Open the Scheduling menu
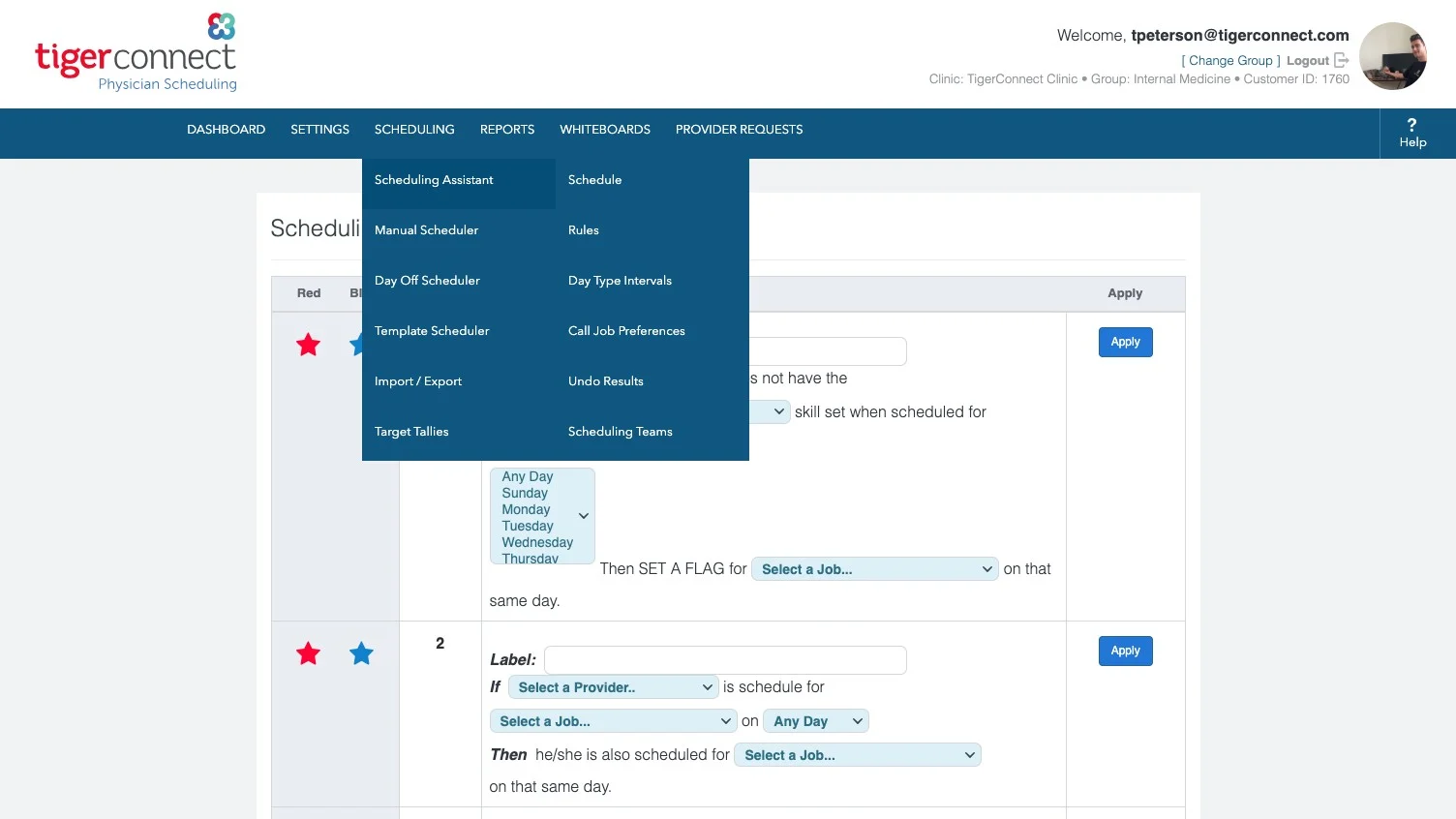This screenshot has height=819, width=1456. [x=414, y=130]
